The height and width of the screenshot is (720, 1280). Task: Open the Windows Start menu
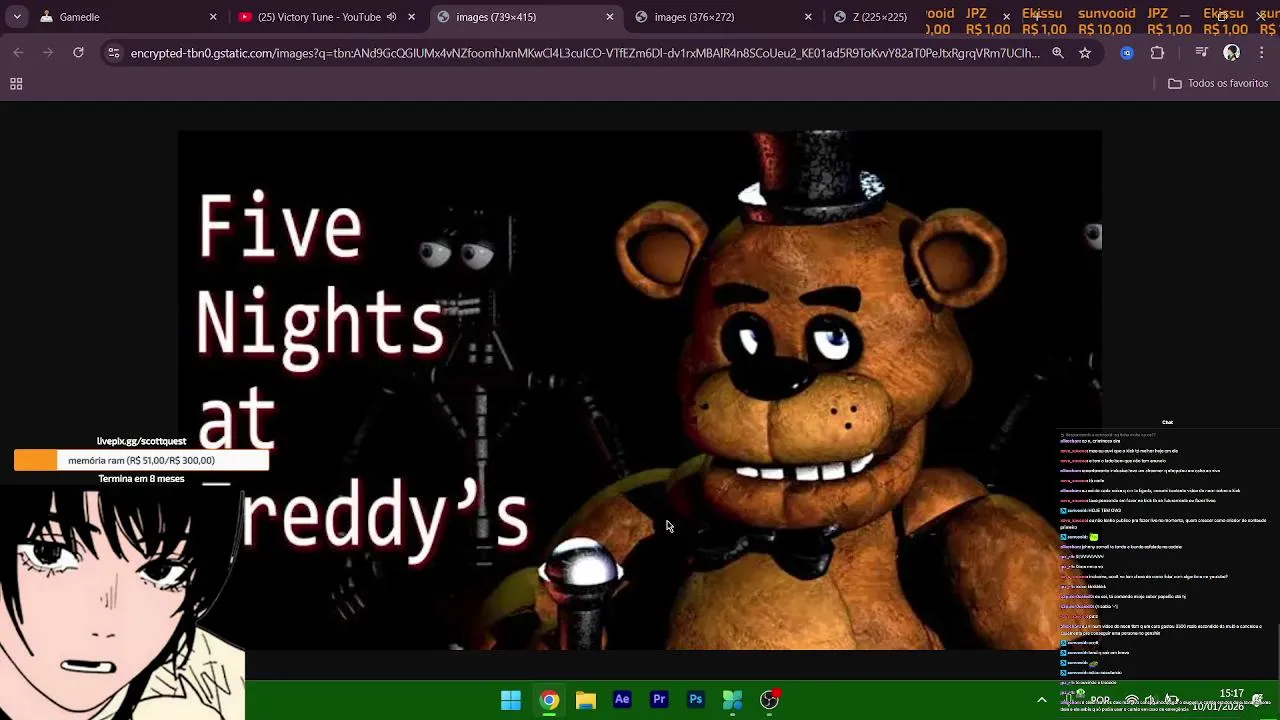511,700
